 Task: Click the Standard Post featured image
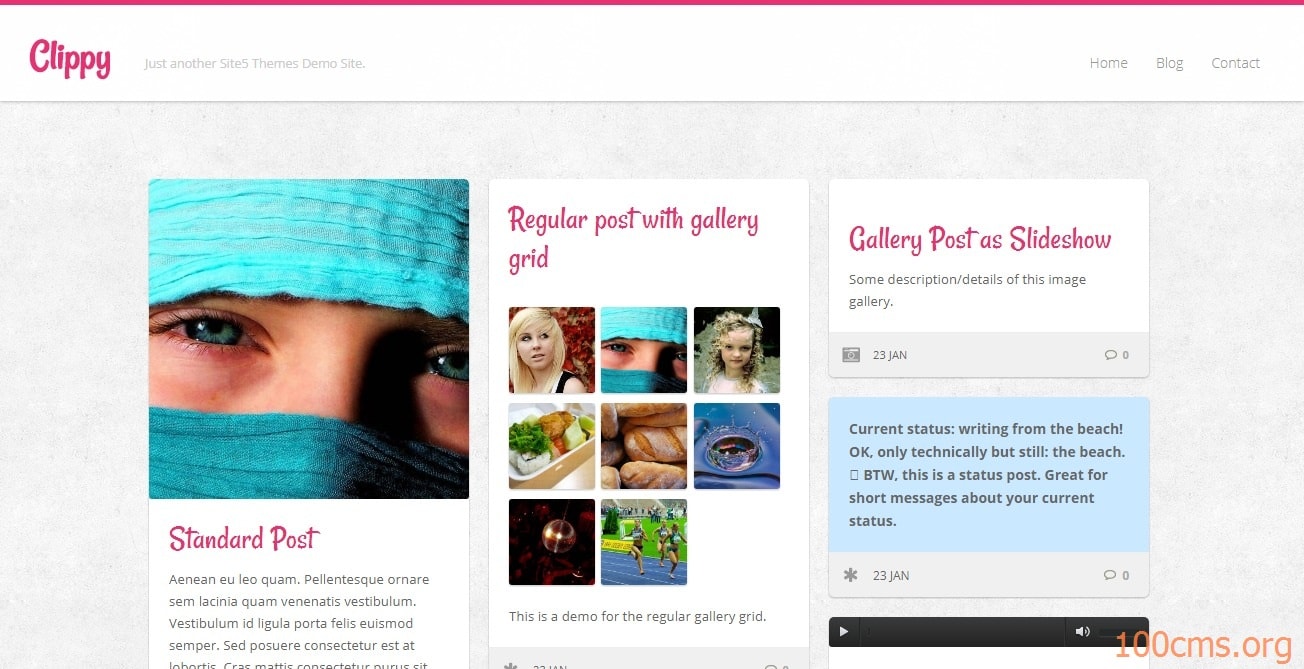[309, 339]
